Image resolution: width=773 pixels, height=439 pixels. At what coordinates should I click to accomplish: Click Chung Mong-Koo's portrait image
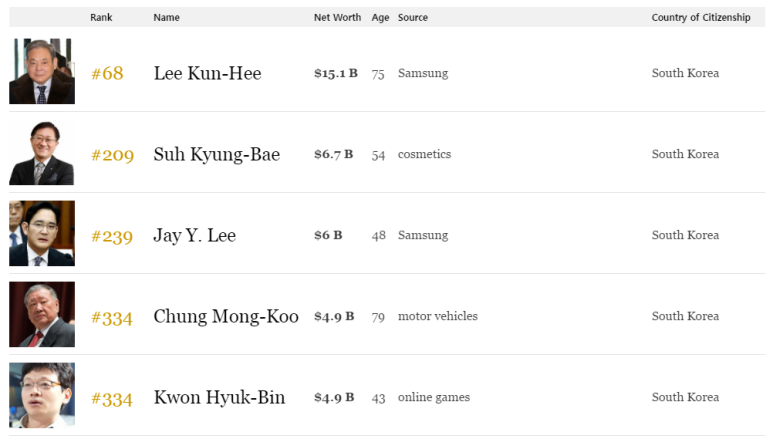[x=42, y=315]
